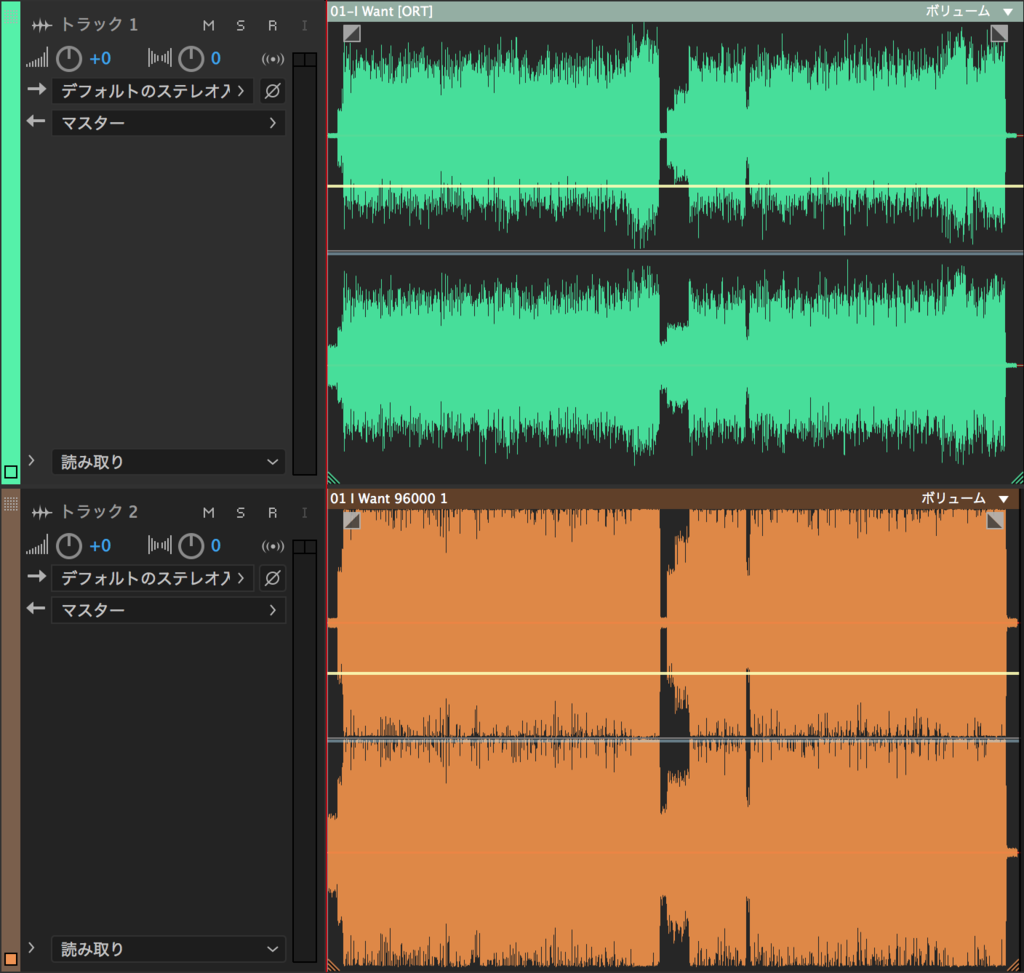
Task: Click Track 2 pan value 0
Action: (x=216, y=546)
